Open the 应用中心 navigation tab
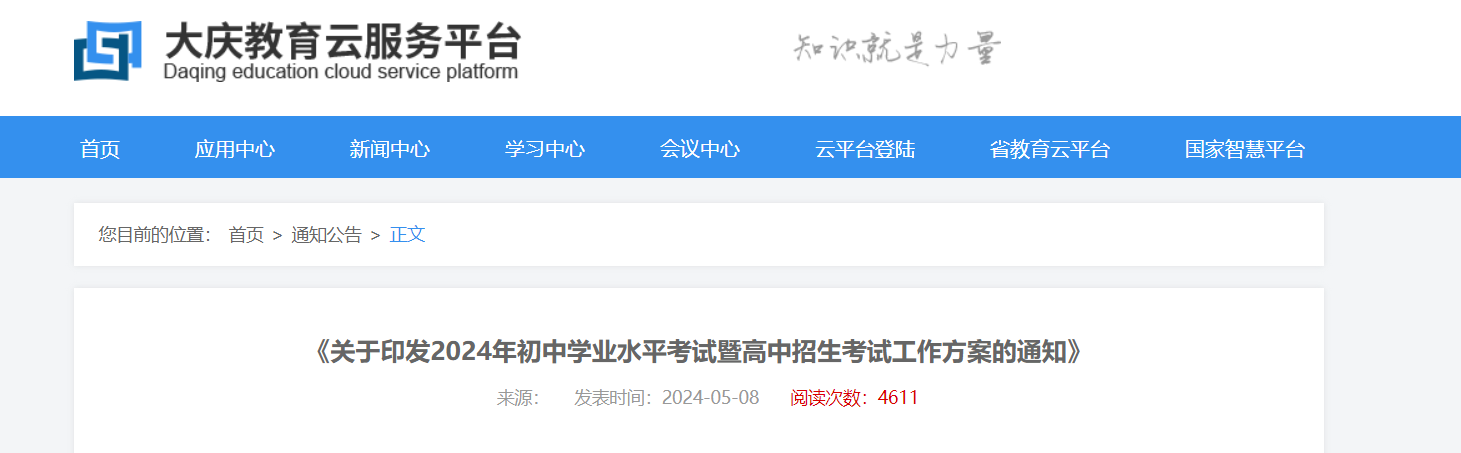This screenshot has width=1461, height=453. pyautogui.click(x=235, y=150)
